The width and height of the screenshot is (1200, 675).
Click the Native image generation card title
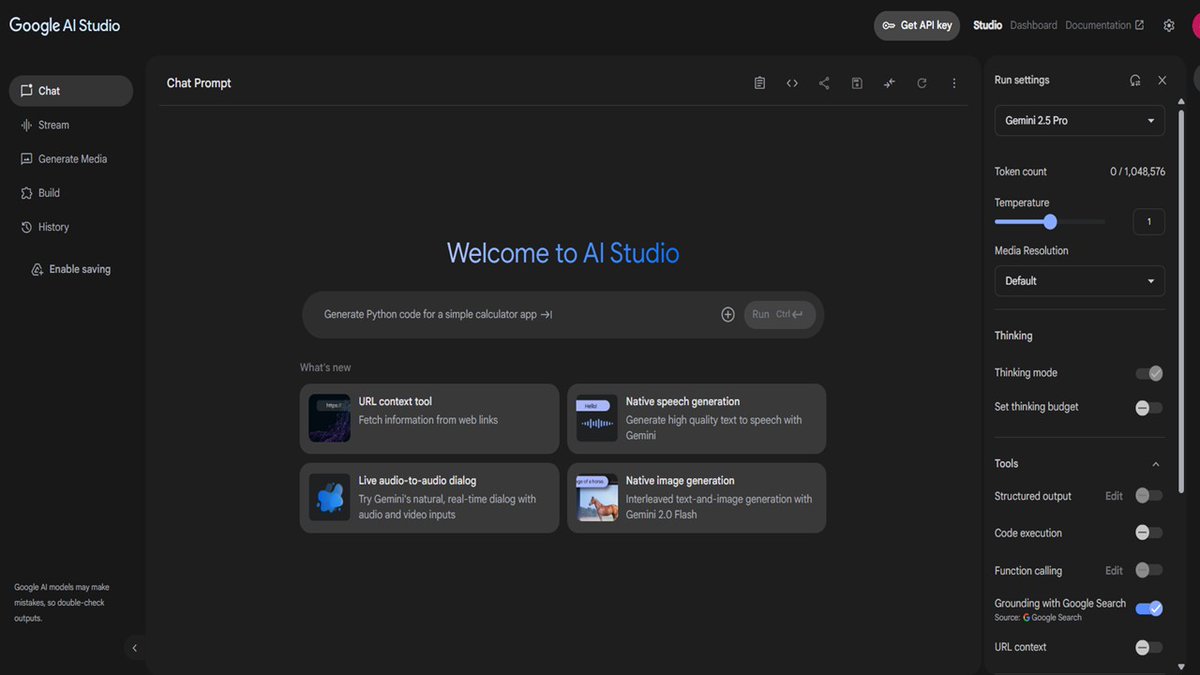click(x=680, y=480)
